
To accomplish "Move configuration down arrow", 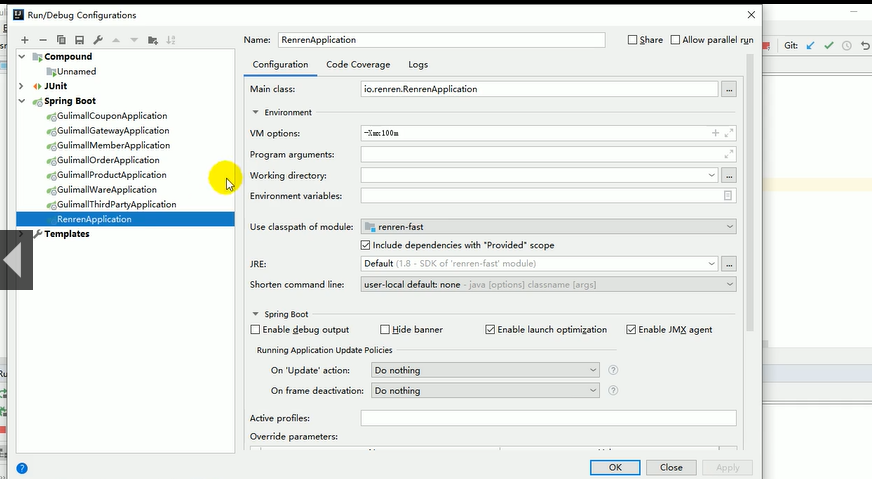I will coord(134,40).
